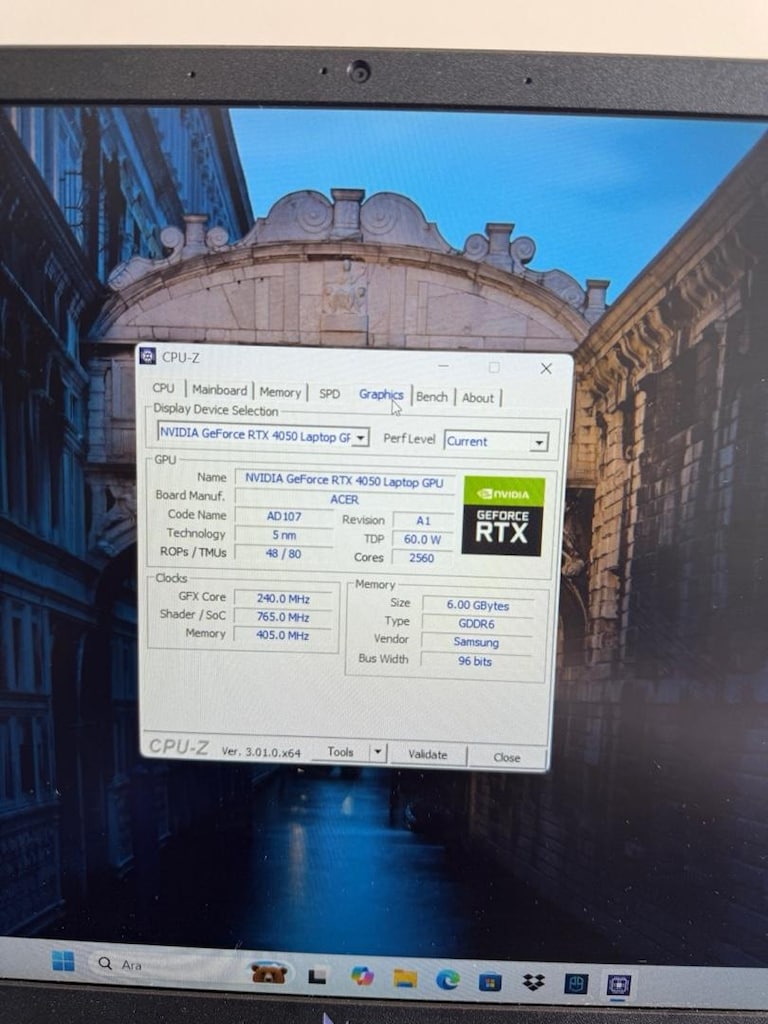Screen dimensions: 768x1024
Task: Click the 48 / 80 ROPs/TMUs value
Action: click(283, 553)
